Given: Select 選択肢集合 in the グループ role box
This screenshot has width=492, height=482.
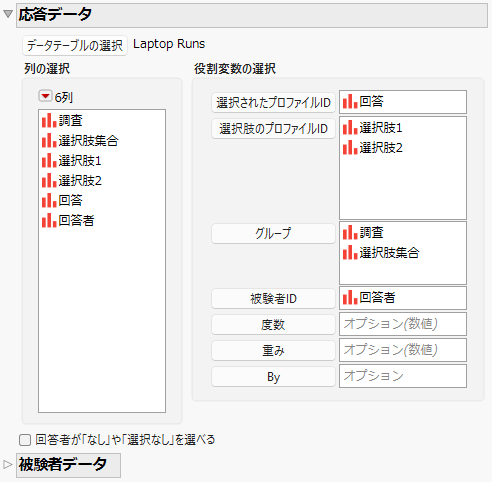Looking at the screenshot, I should 403,253.
